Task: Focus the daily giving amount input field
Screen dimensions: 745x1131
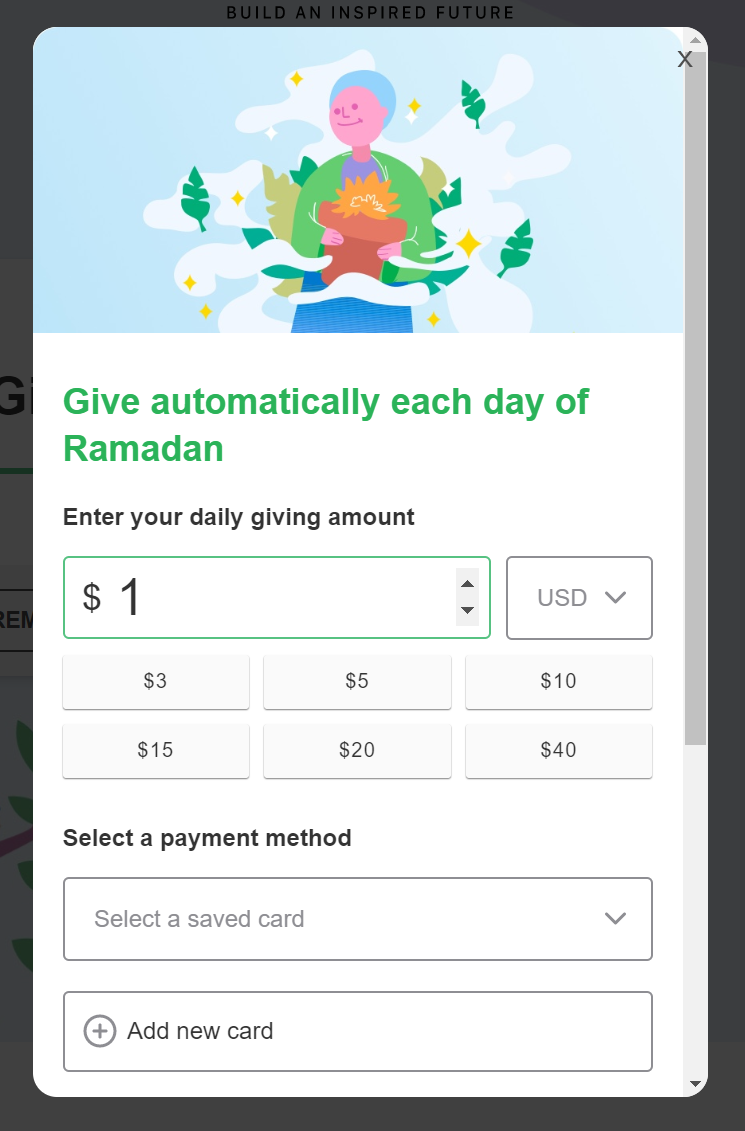Action: 277,597
